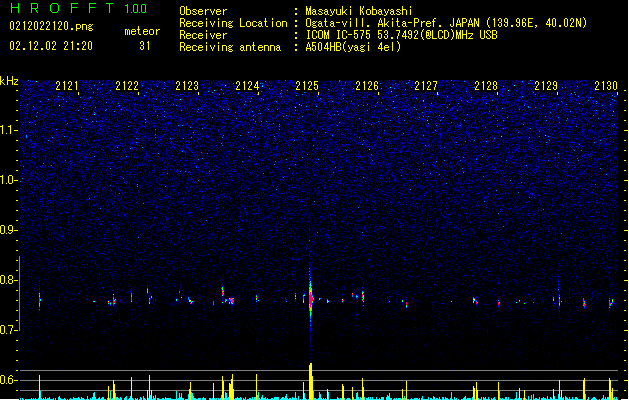Click the 'meteor' label
Image resolution: width=629 pixels, height=400 pixels.
pyautogui.click(x=142, y=31)
